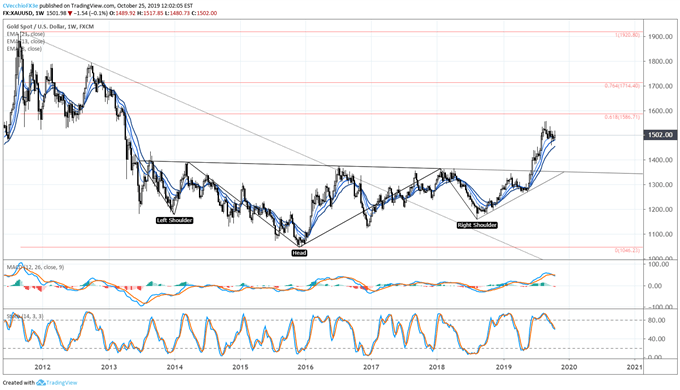
Task: Click the 2016 label on the time axis
Action: point(306,367)
